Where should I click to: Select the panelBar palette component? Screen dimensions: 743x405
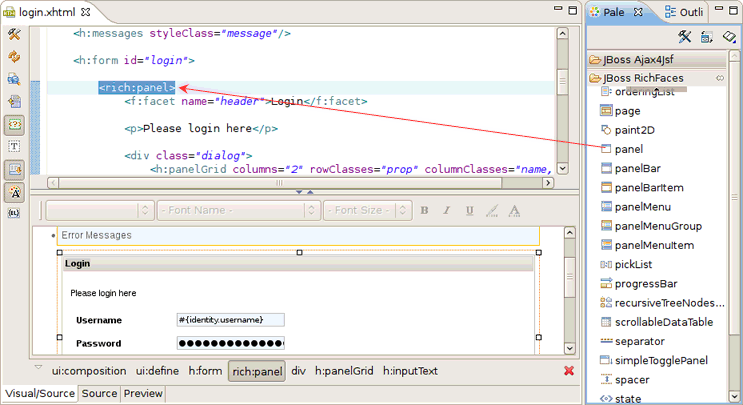[630, 168]
